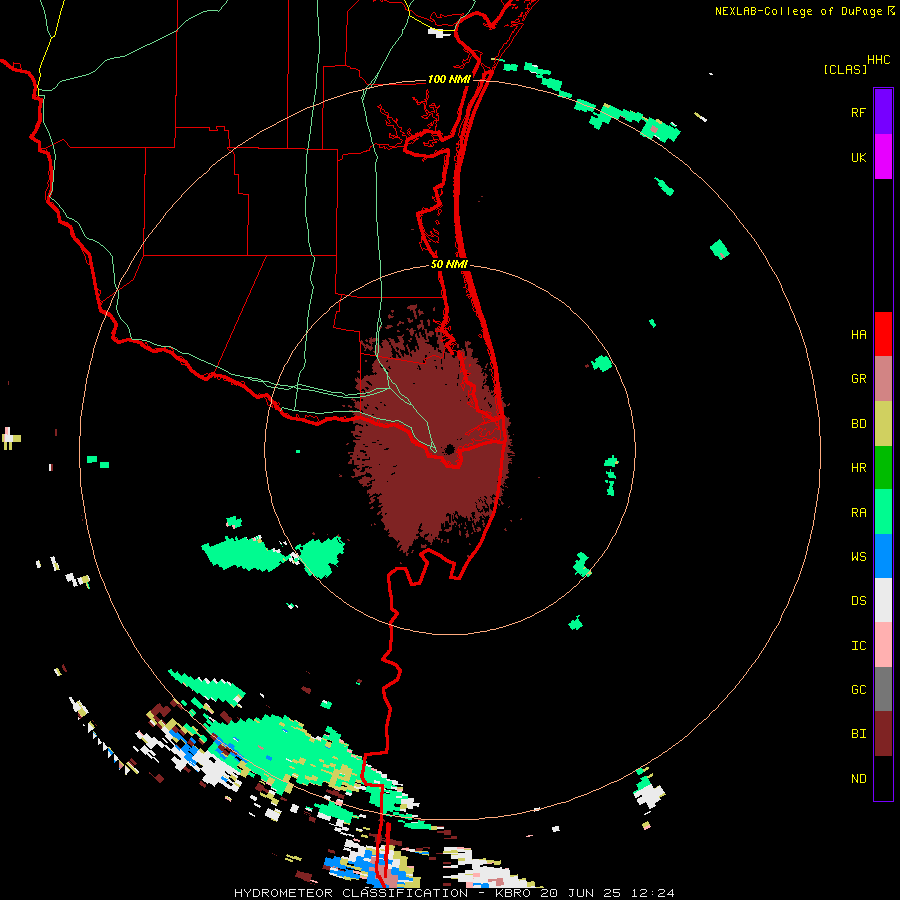The width and height of the screenshot is (900, 900).
Task: Click the 50 NMI range ring label
Action: 449,264
